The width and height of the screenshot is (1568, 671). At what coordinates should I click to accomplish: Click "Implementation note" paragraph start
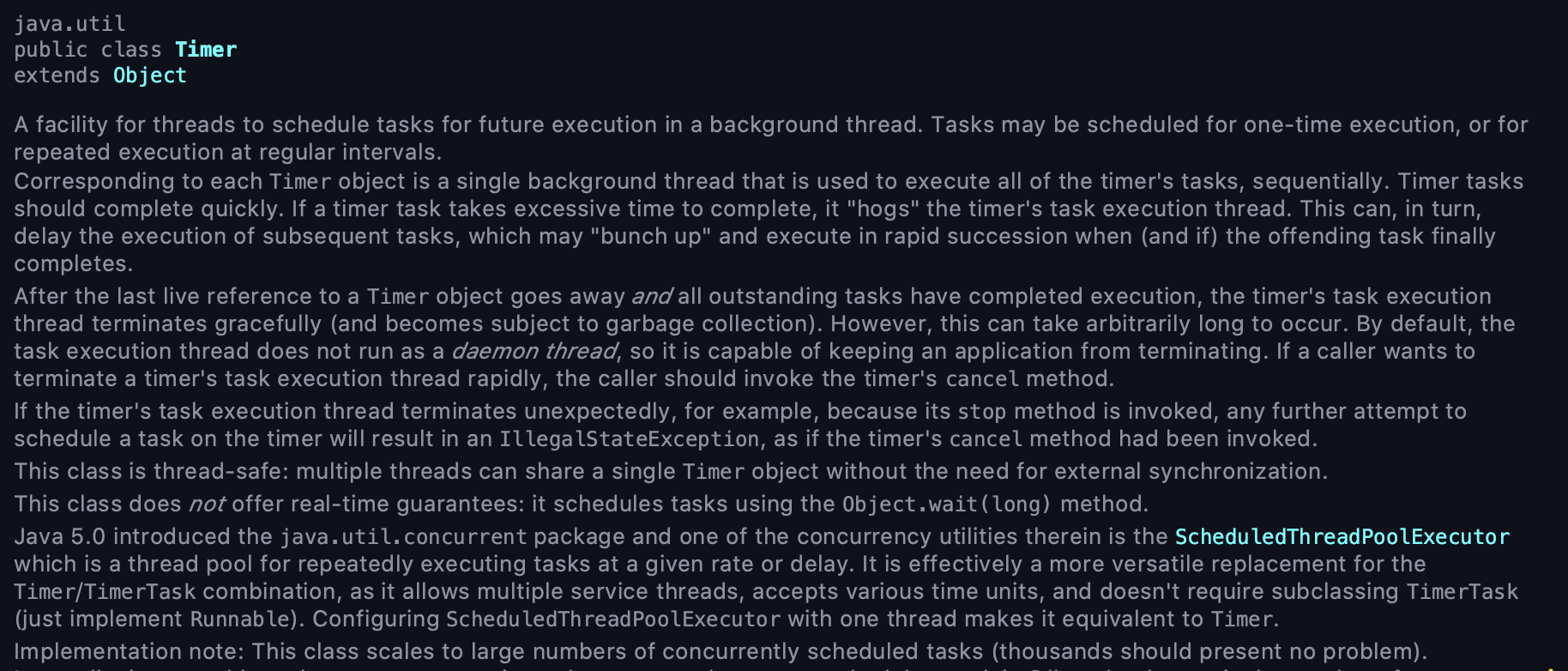[127, 652]
